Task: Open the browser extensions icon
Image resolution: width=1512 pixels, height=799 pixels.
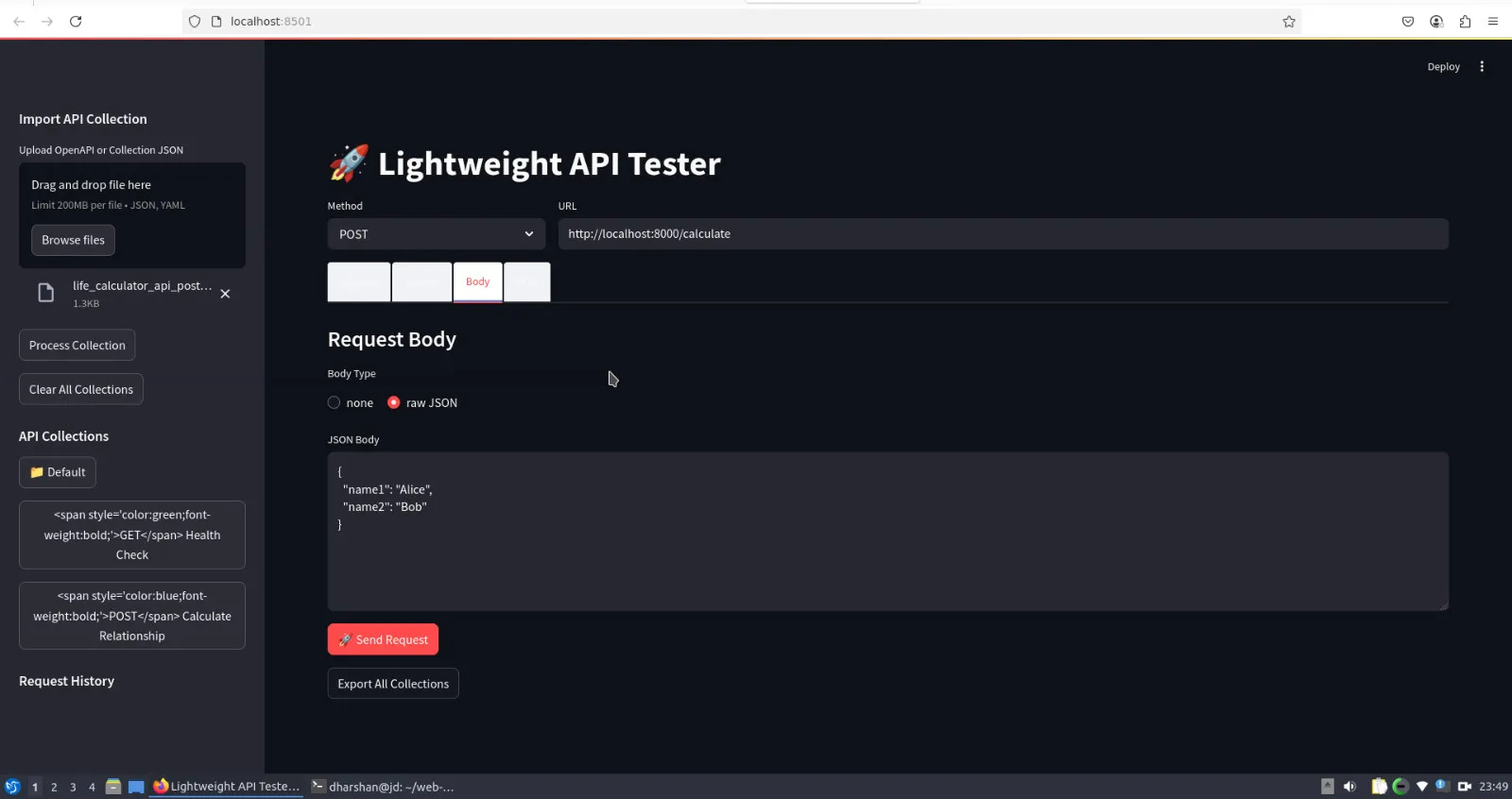Action: click(x=1465, y=22)
